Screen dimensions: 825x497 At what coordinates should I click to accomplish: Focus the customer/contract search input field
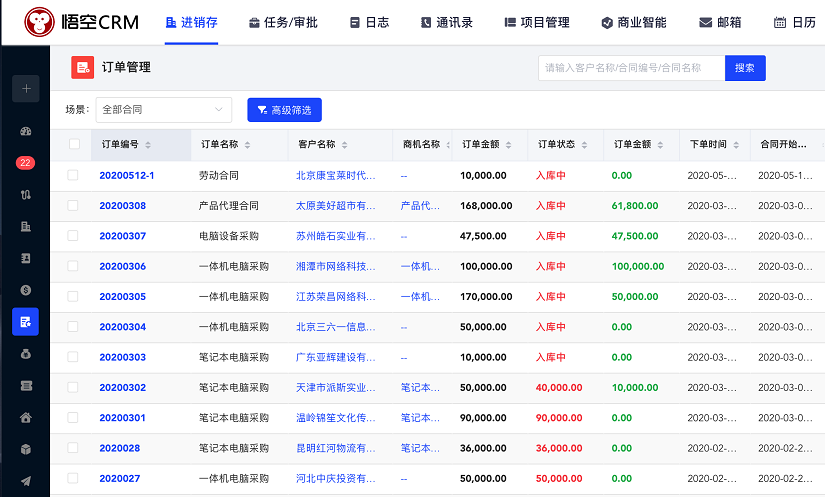click(x=630, y=68)
